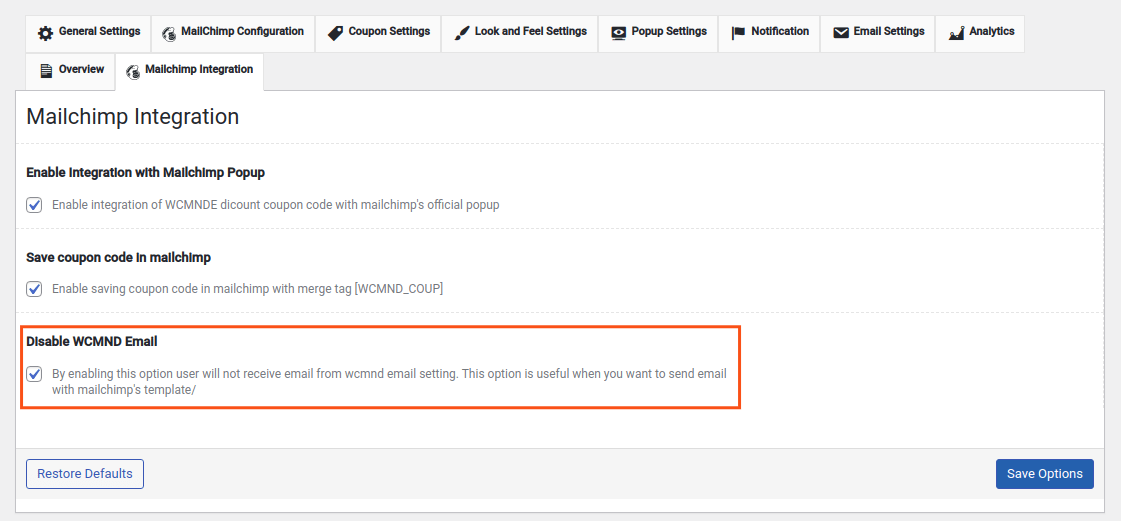Click the Restore Defaults button
This screenshot has height=521, width=1121.
pos(85,474)
